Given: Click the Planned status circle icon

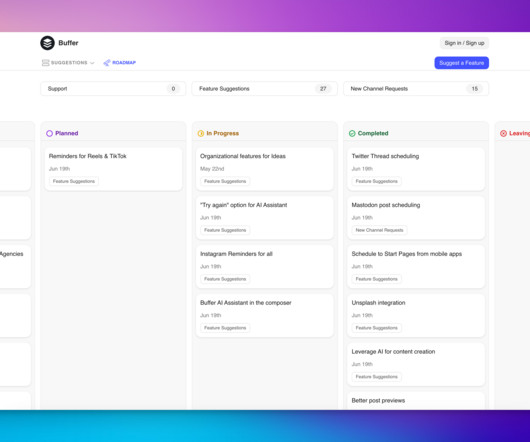Looking at the screenshot, I should click(x=49, y=133).
